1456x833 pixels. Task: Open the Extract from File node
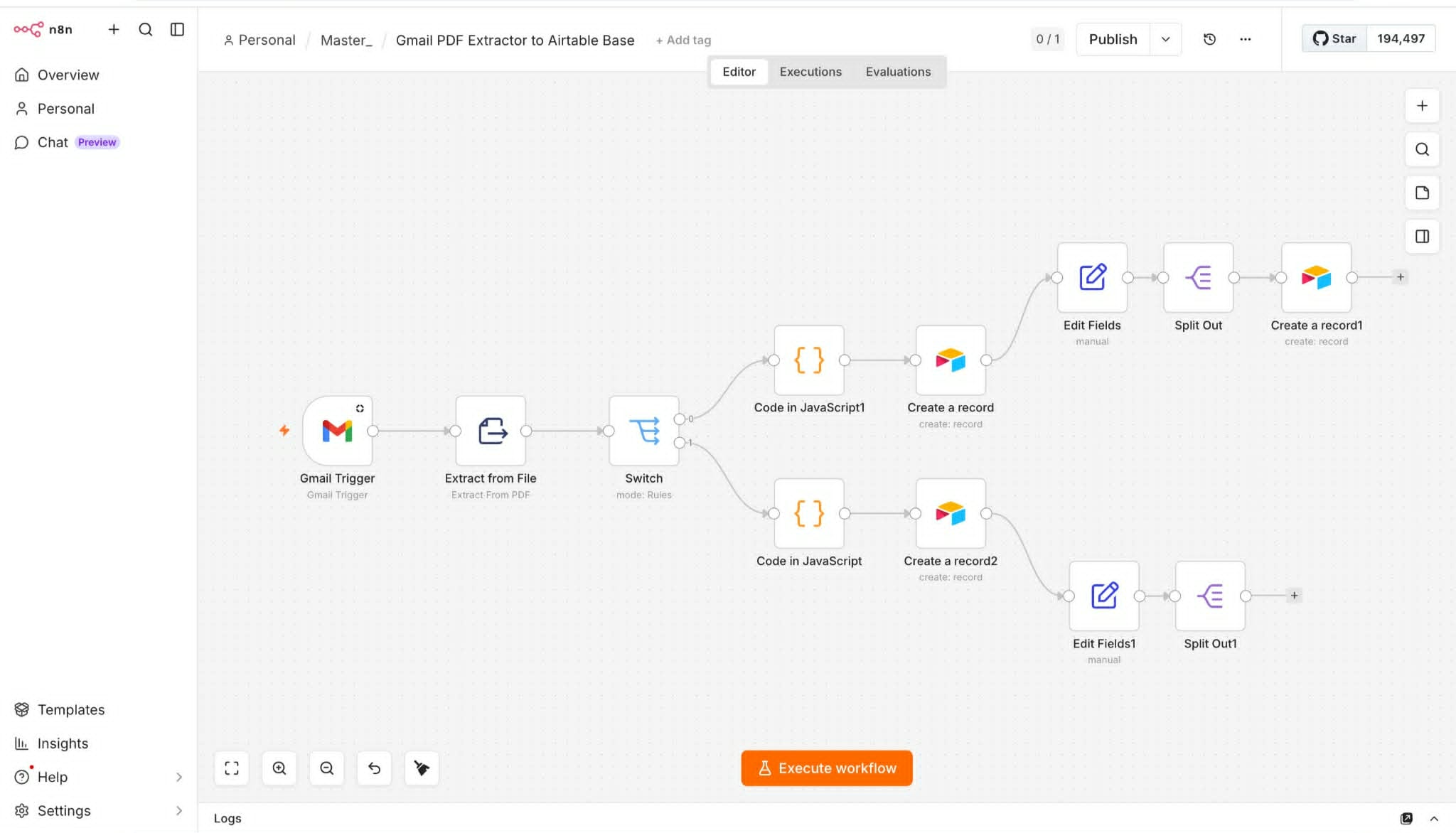pos(491,431)
